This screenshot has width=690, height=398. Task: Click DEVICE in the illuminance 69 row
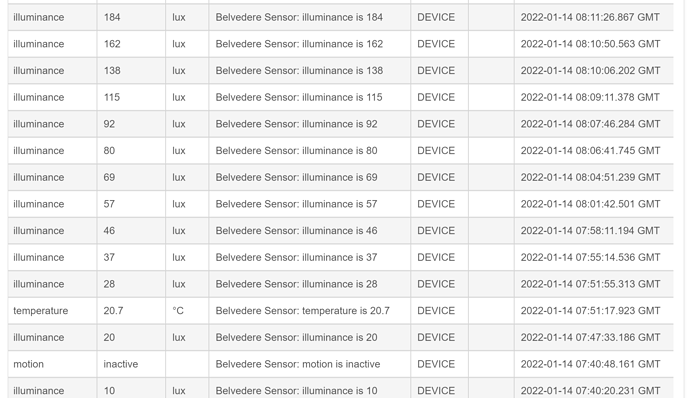pos(436,177)
